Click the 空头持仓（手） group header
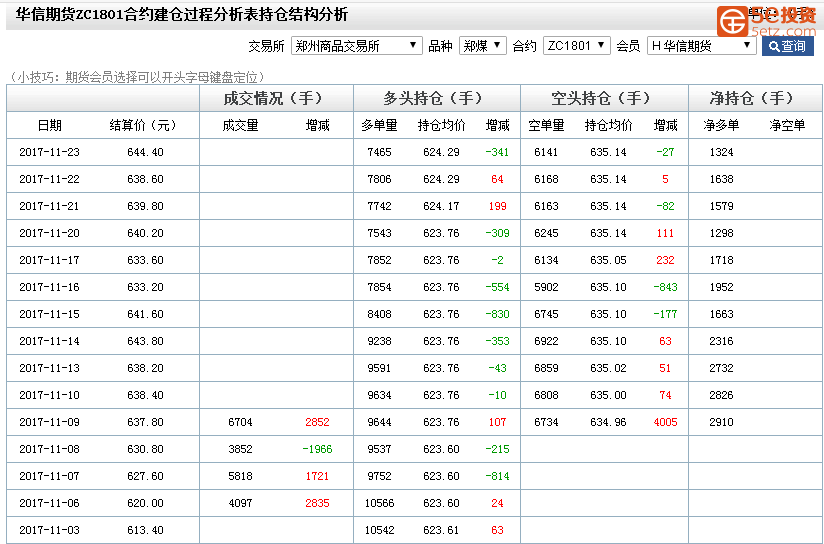Viewport: 824px width, 544px height. click(x=604, y=98)
